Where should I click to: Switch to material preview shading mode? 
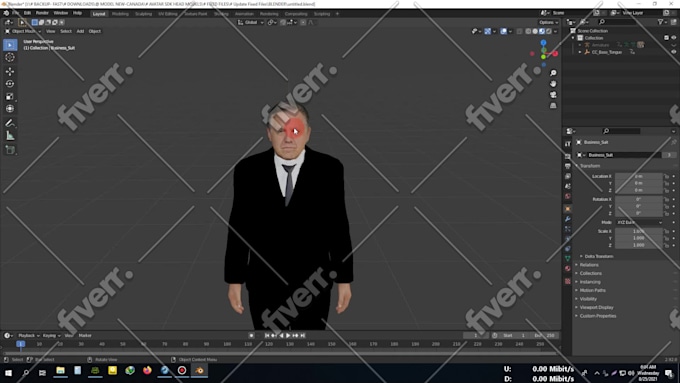pos(542,31)
